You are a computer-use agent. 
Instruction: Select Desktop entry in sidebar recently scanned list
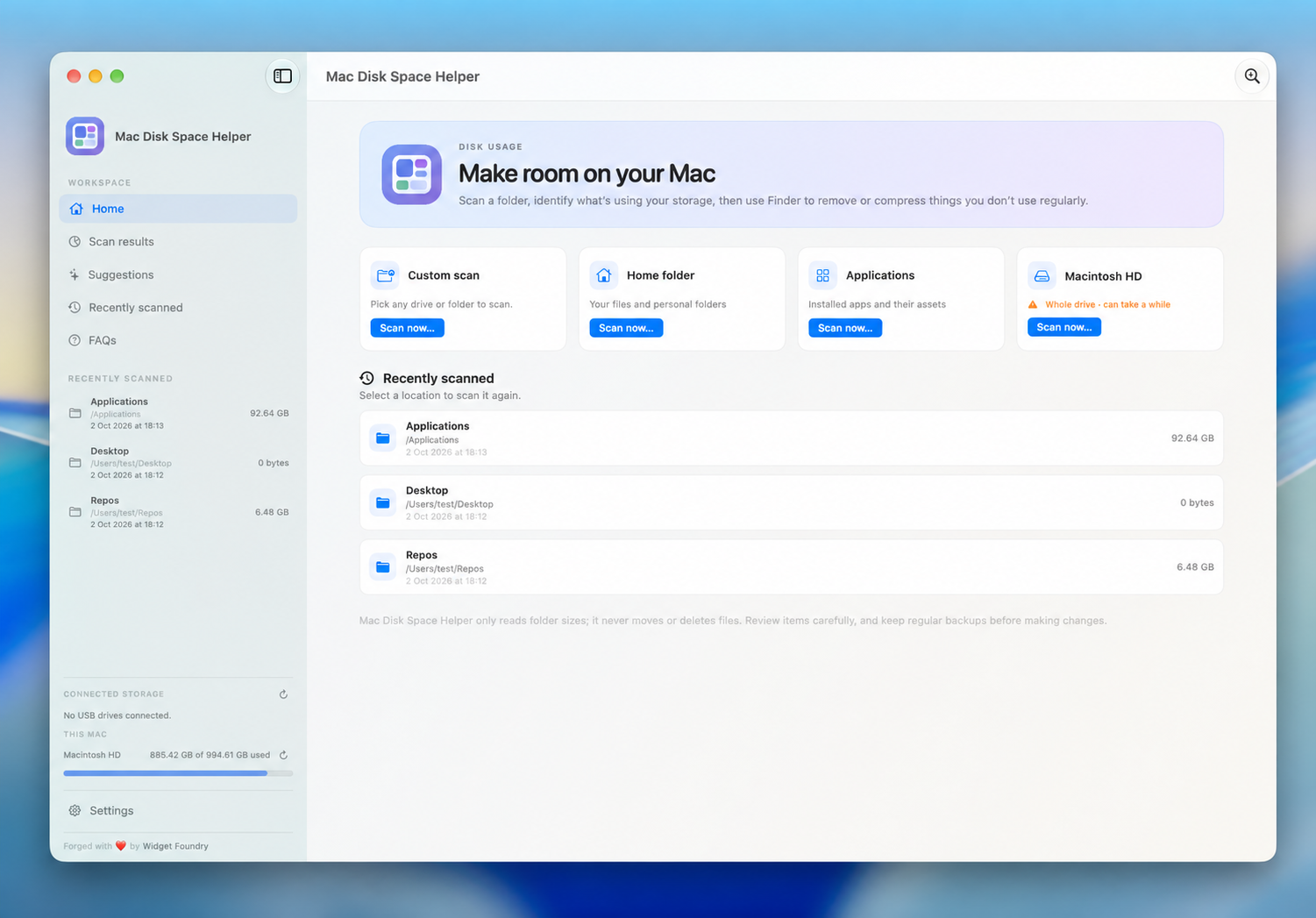178,463
